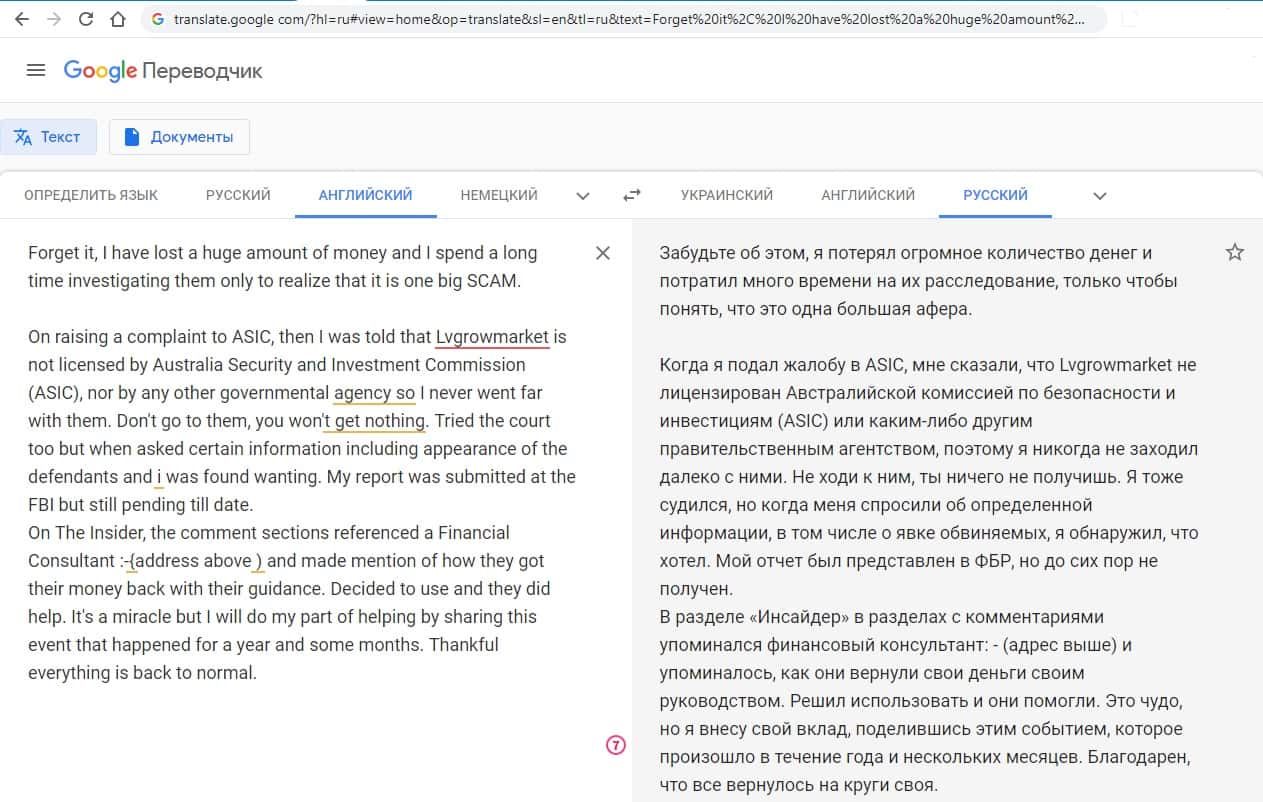Open the Google Переводчик logo link
The image size is (1263, 802).
pos(163,71)
